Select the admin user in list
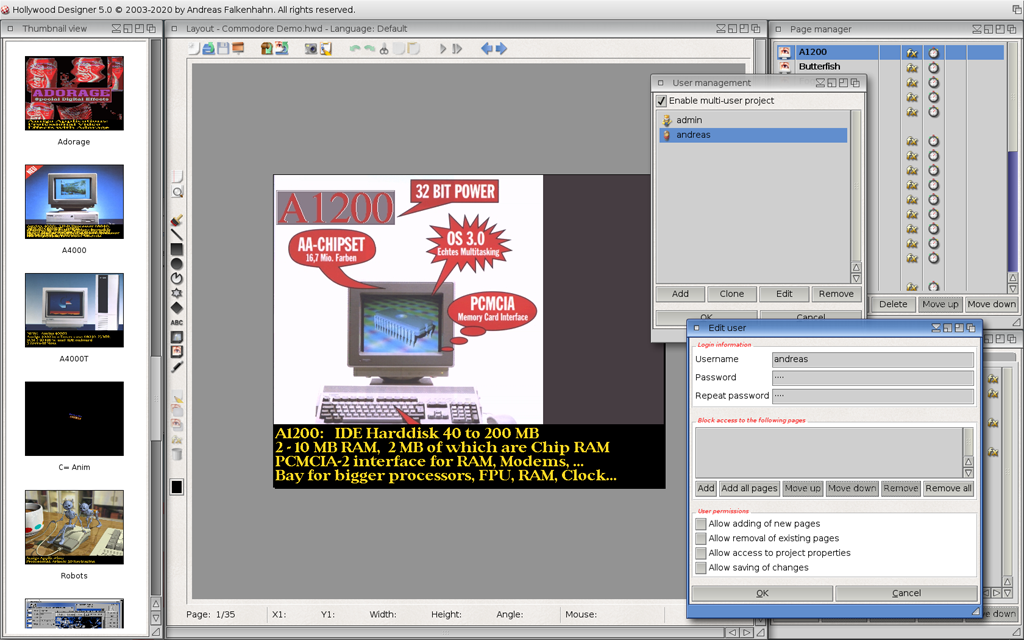The image size is (1024, 640). point(753,120)
